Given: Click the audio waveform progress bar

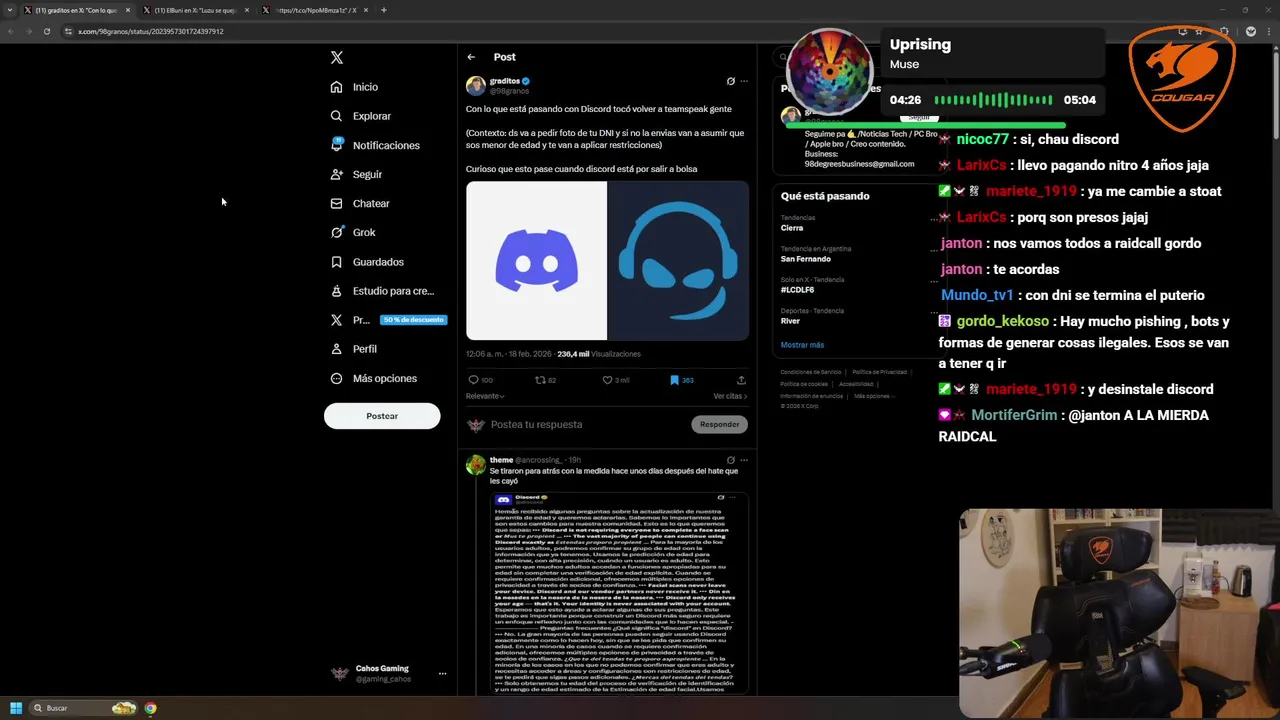Looking at the screenshot, I should (993, 100).
